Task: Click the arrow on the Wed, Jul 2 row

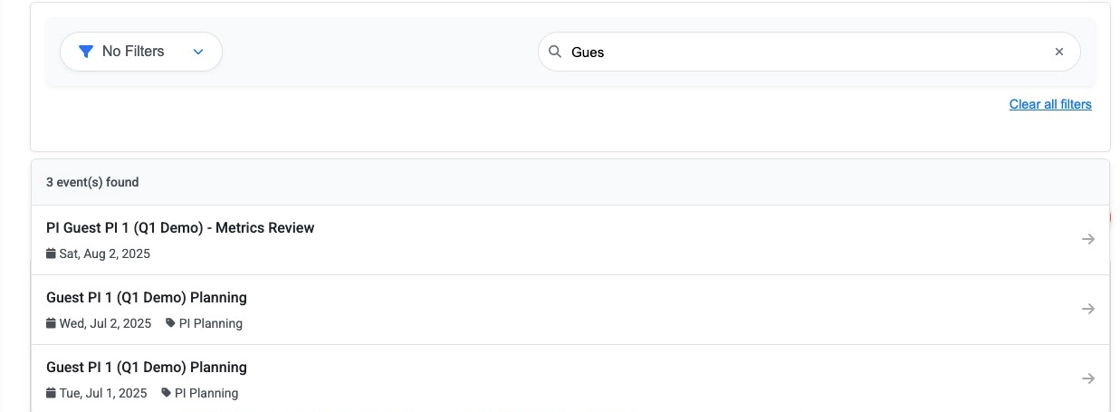Action: tap(1088, 309)
